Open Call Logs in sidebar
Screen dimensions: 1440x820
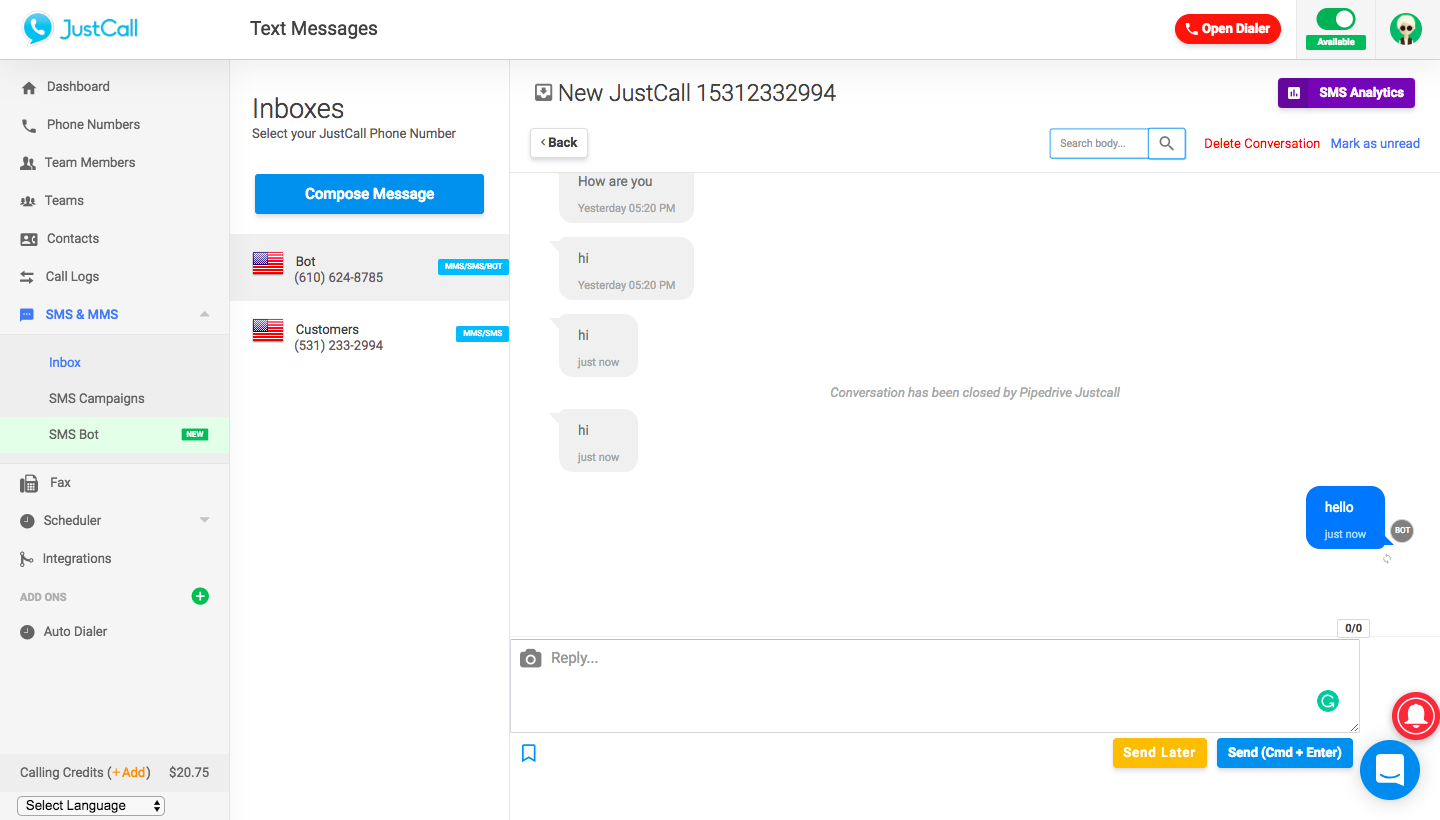click(72, 277)
